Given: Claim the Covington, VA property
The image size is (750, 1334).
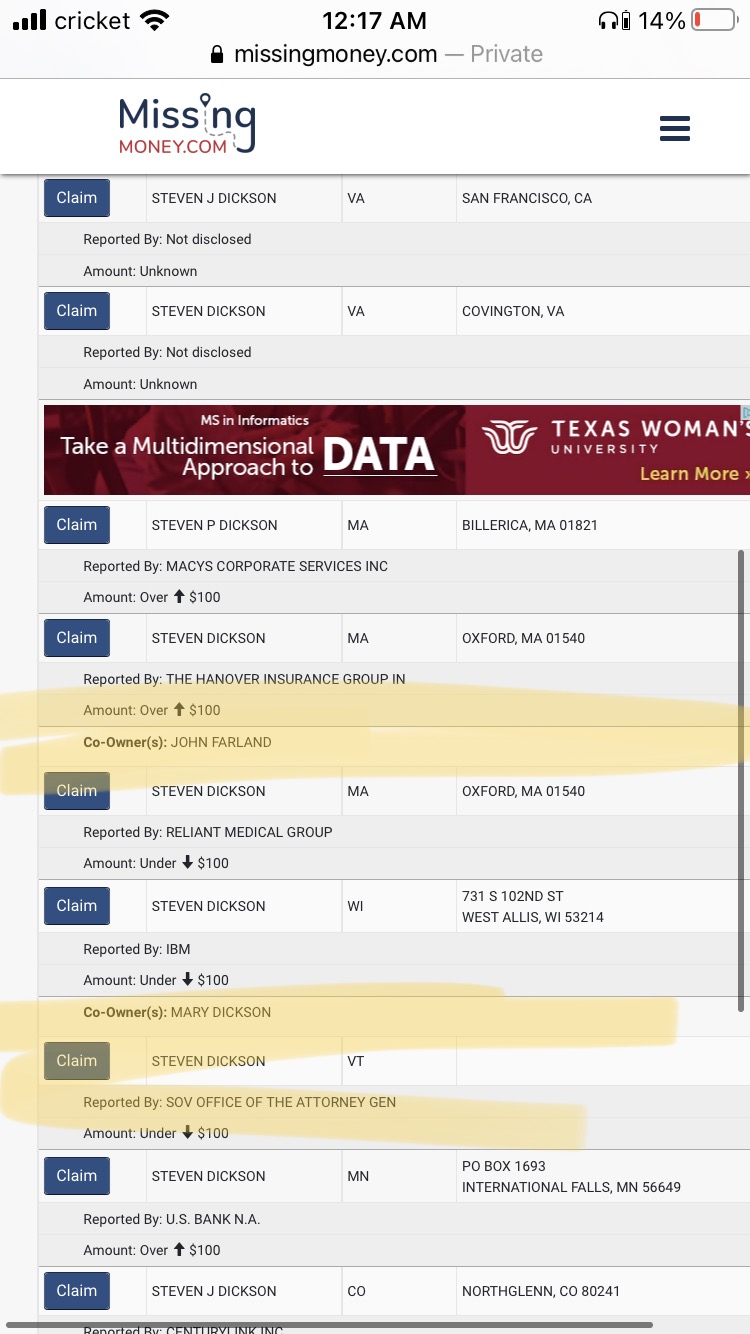Looking at the screenshot, I should [x=77, y=311].
